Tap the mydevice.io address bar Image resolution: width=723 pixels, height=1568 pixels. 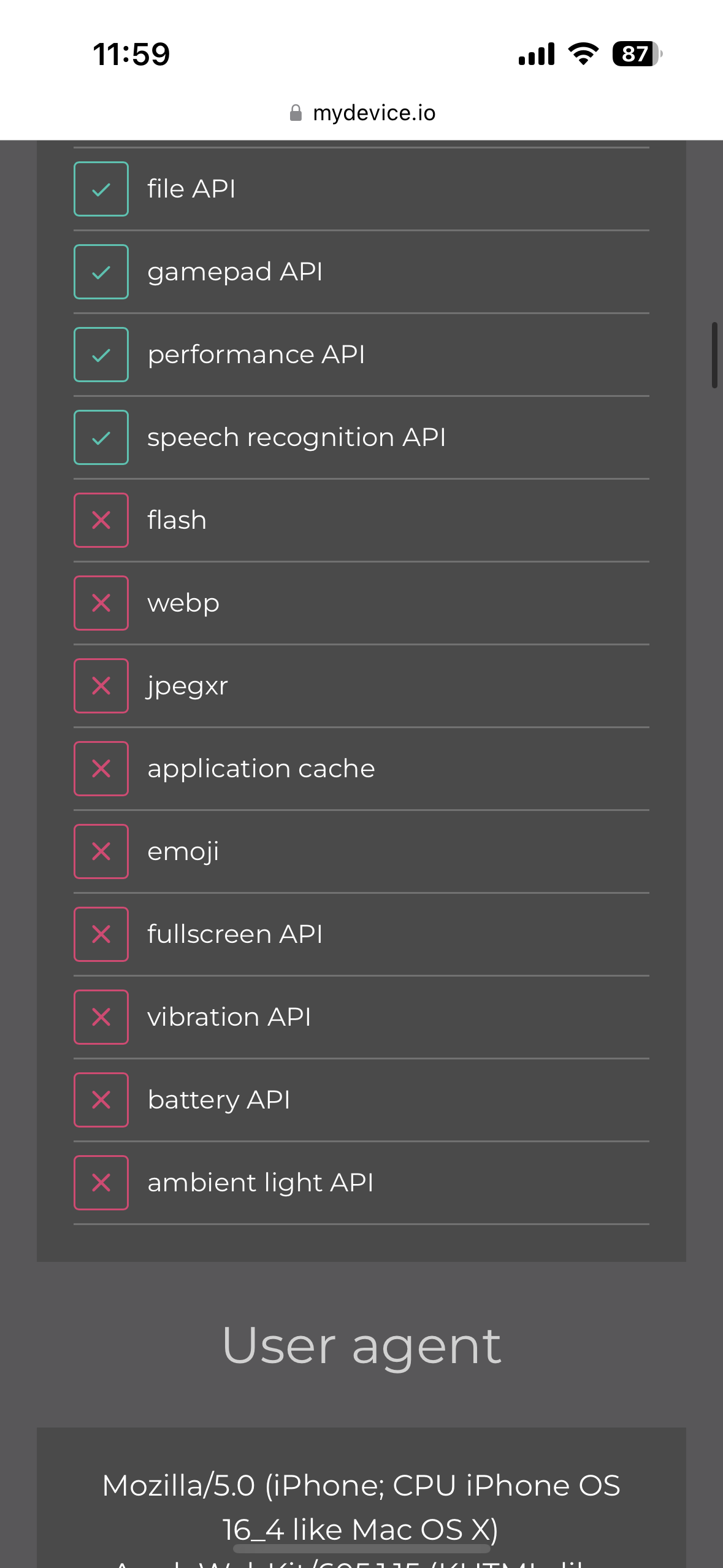(x=373, y=113)
